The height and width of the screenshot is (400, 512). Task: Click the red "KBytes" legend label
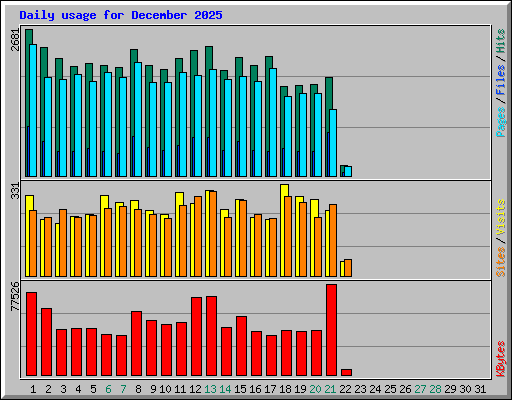(501, 359)
